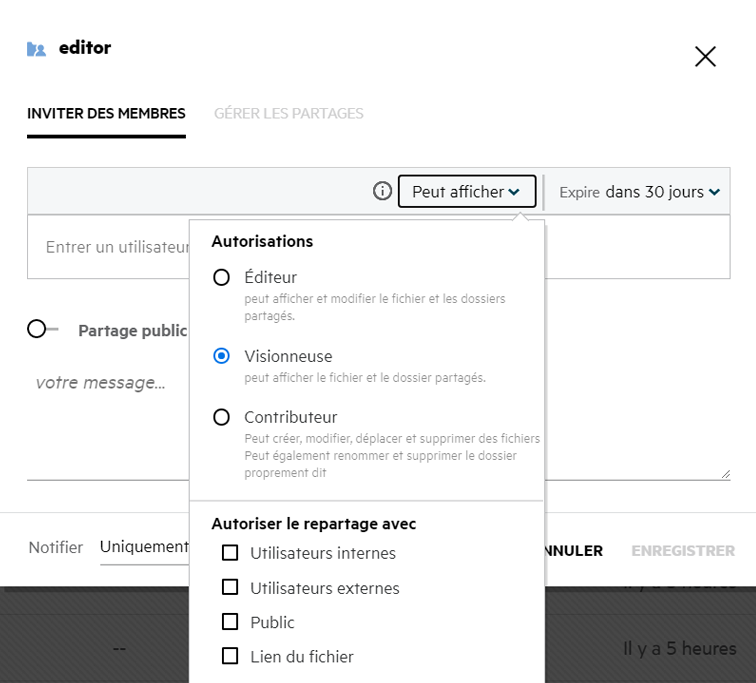This screenshot has height=683, width=756.
Task: Open the Notifier Uniquement dropdown
Action: 144,547
